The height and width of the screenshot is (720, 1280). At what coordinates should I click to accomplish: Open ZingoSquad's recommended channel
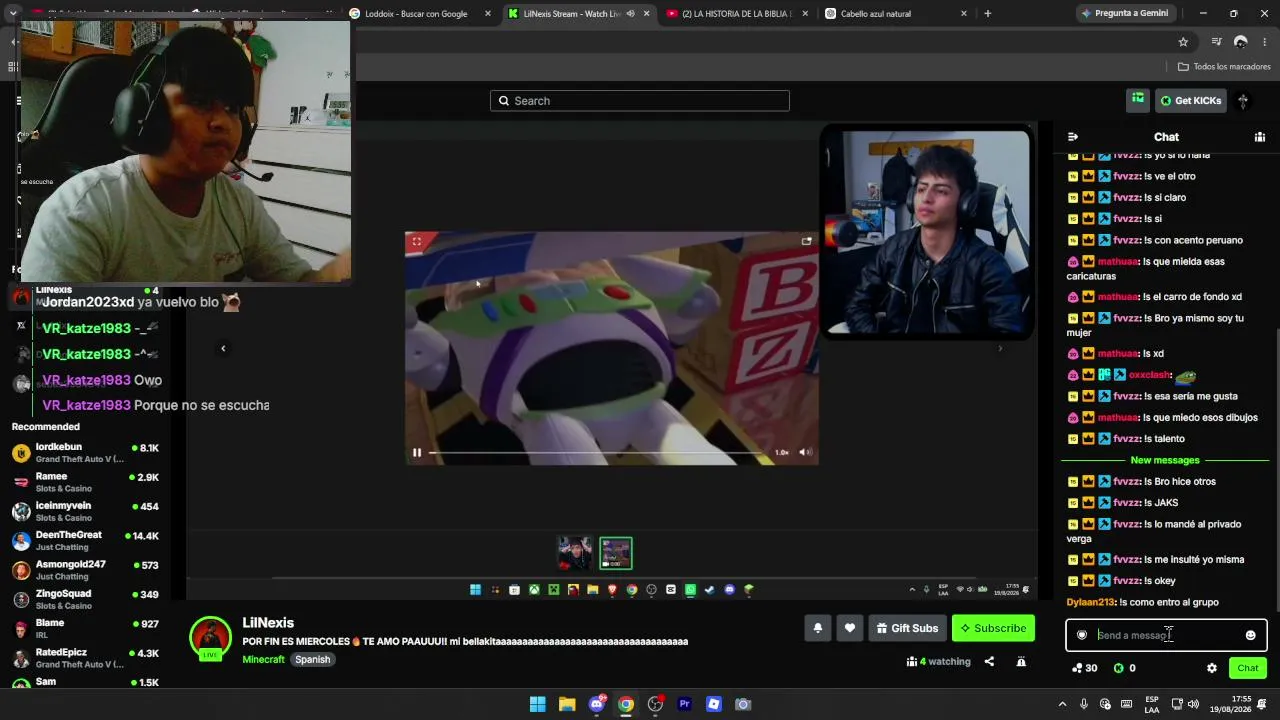[x=85, y=599]
